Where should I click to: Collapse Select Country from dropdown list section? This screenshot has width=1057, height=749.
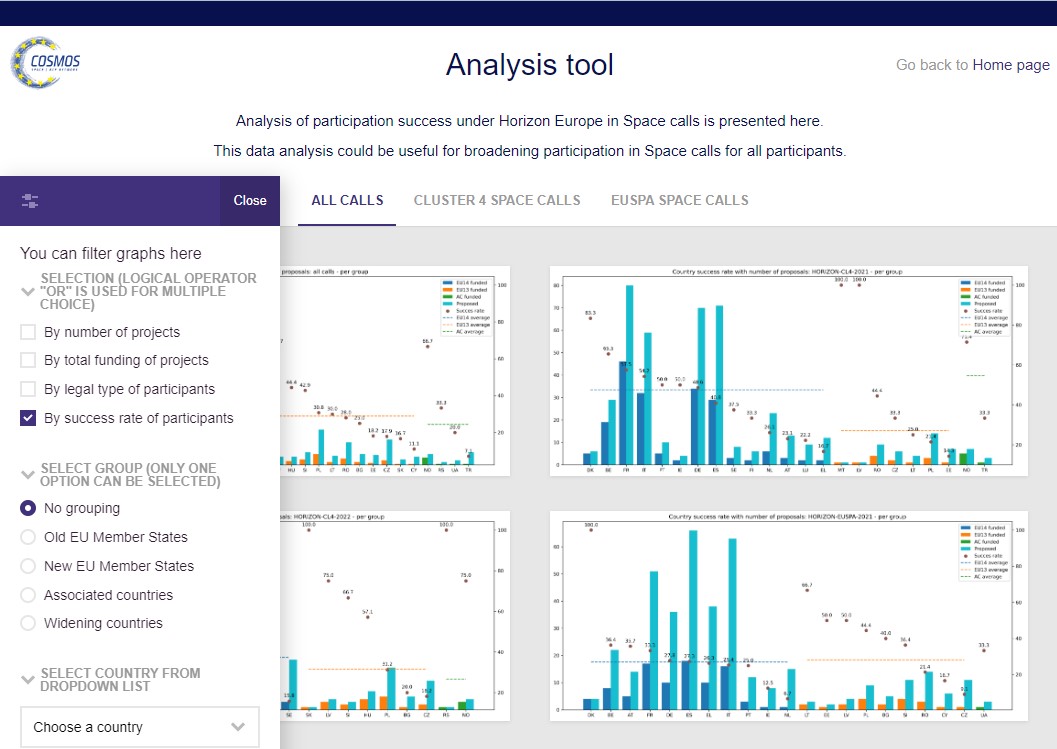(28, 680)
